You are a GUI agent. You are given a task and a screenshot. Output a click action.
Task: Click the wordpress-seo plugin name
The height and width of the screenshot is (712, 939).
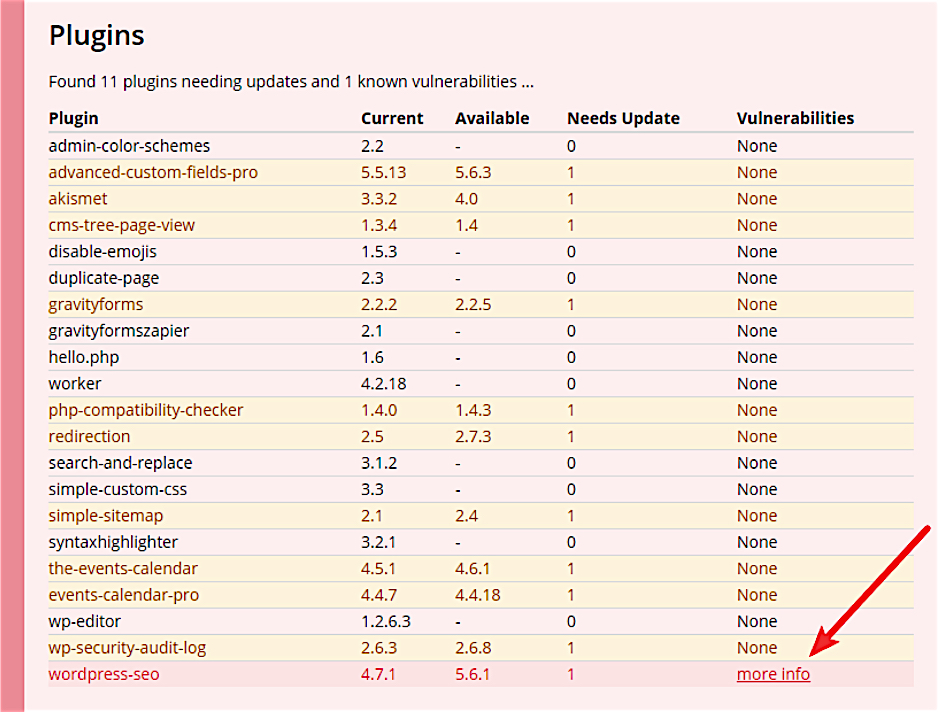click(x=104, y=674)
